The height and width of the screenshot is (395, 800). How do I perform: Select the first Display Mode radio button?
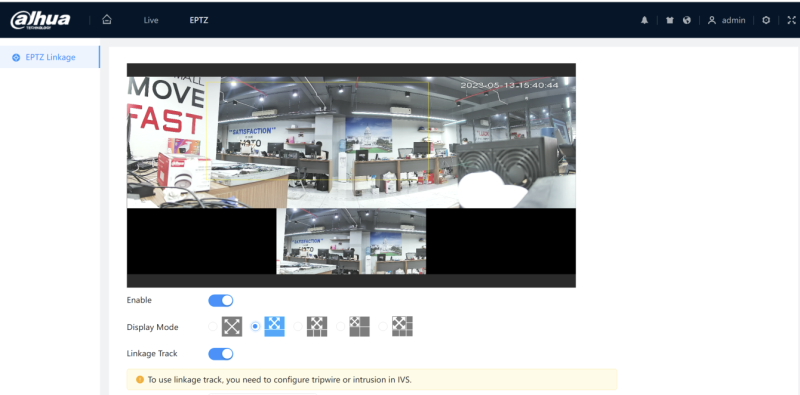213,327
